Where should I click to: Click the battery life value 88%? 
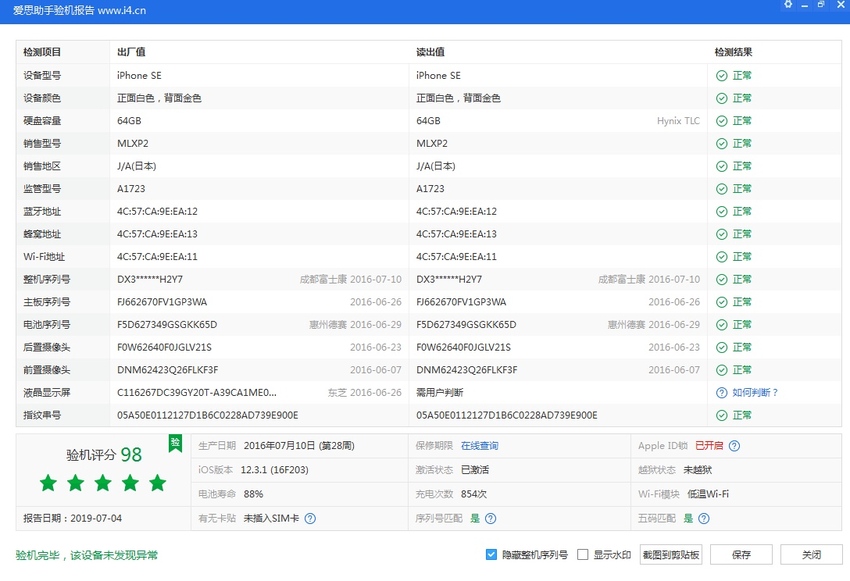253,494
